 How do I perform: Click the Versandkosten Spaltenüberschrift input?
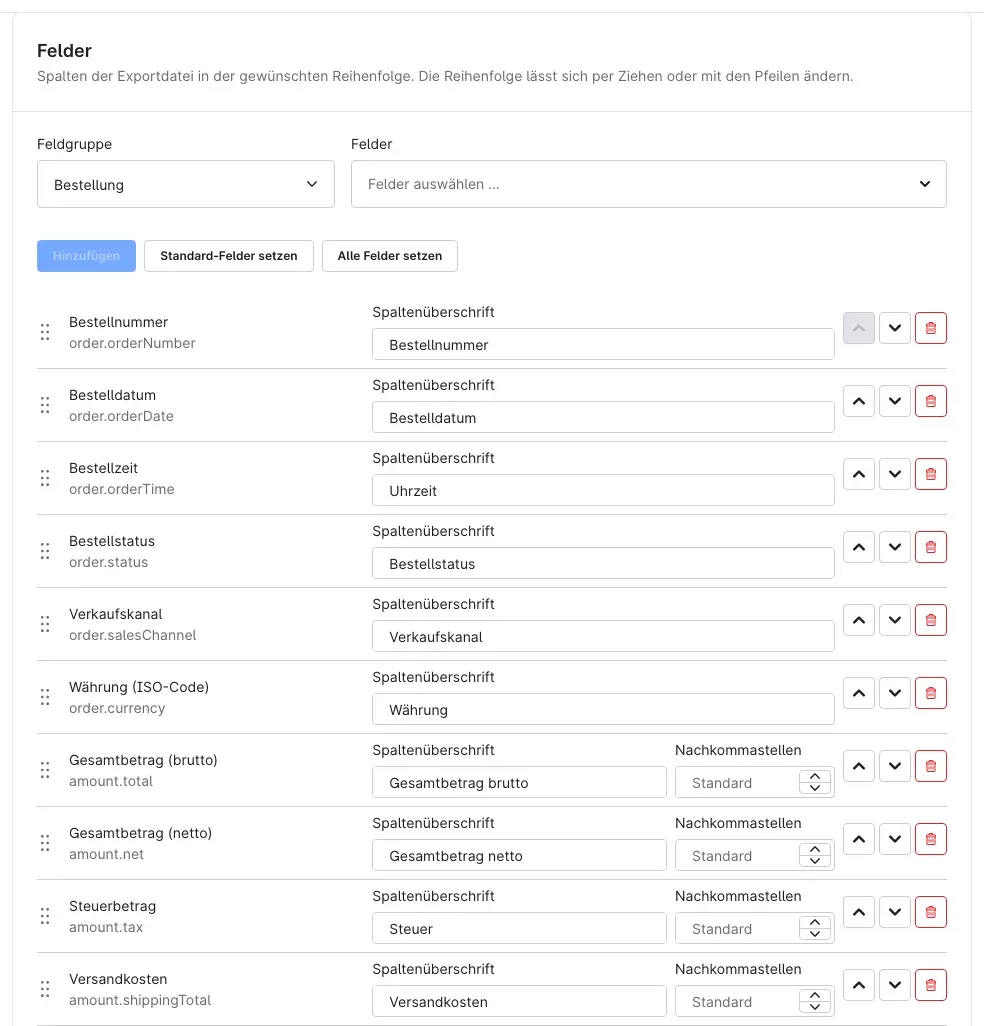point(519,1001)
